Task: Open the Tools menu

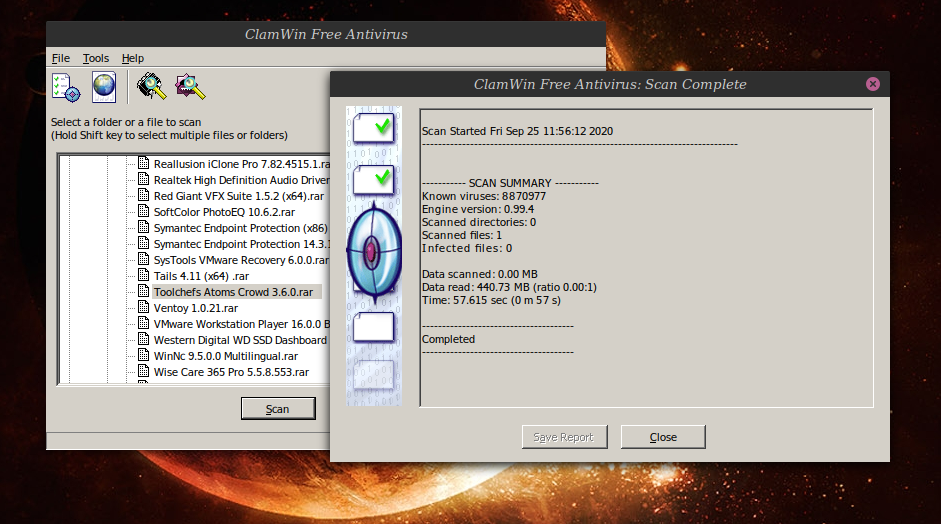Action: 96,58
